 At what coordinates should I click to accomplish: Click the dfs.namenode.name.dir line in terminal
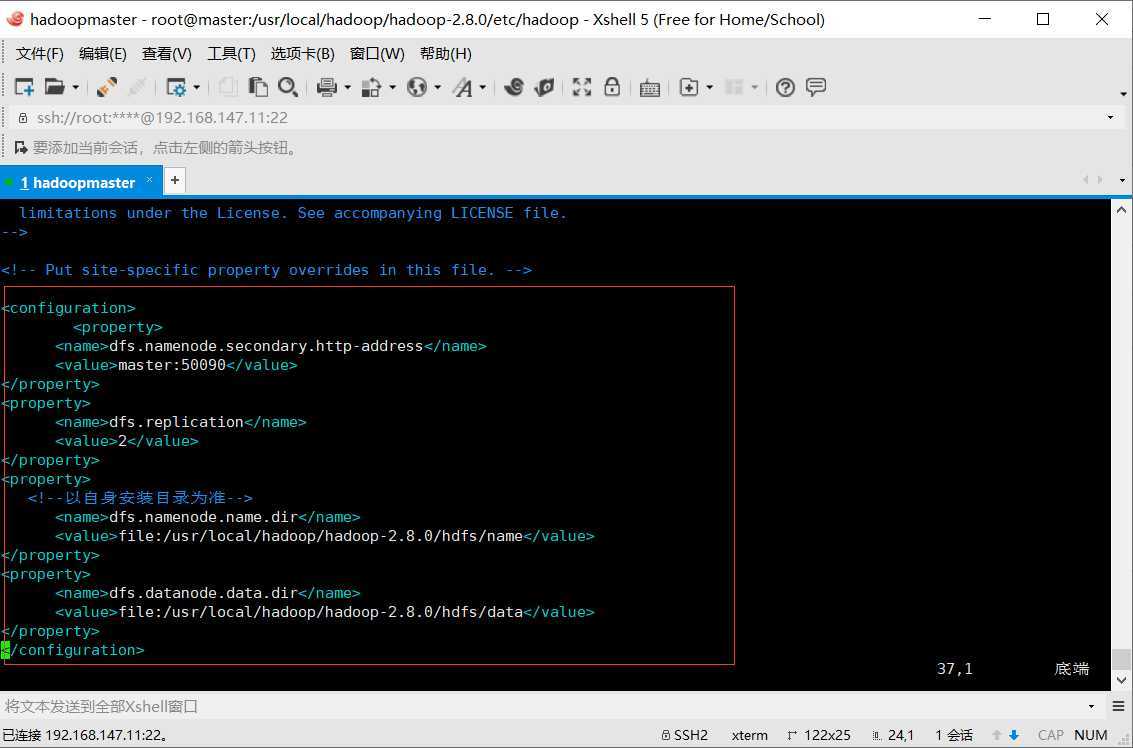(x=207, y=517)
